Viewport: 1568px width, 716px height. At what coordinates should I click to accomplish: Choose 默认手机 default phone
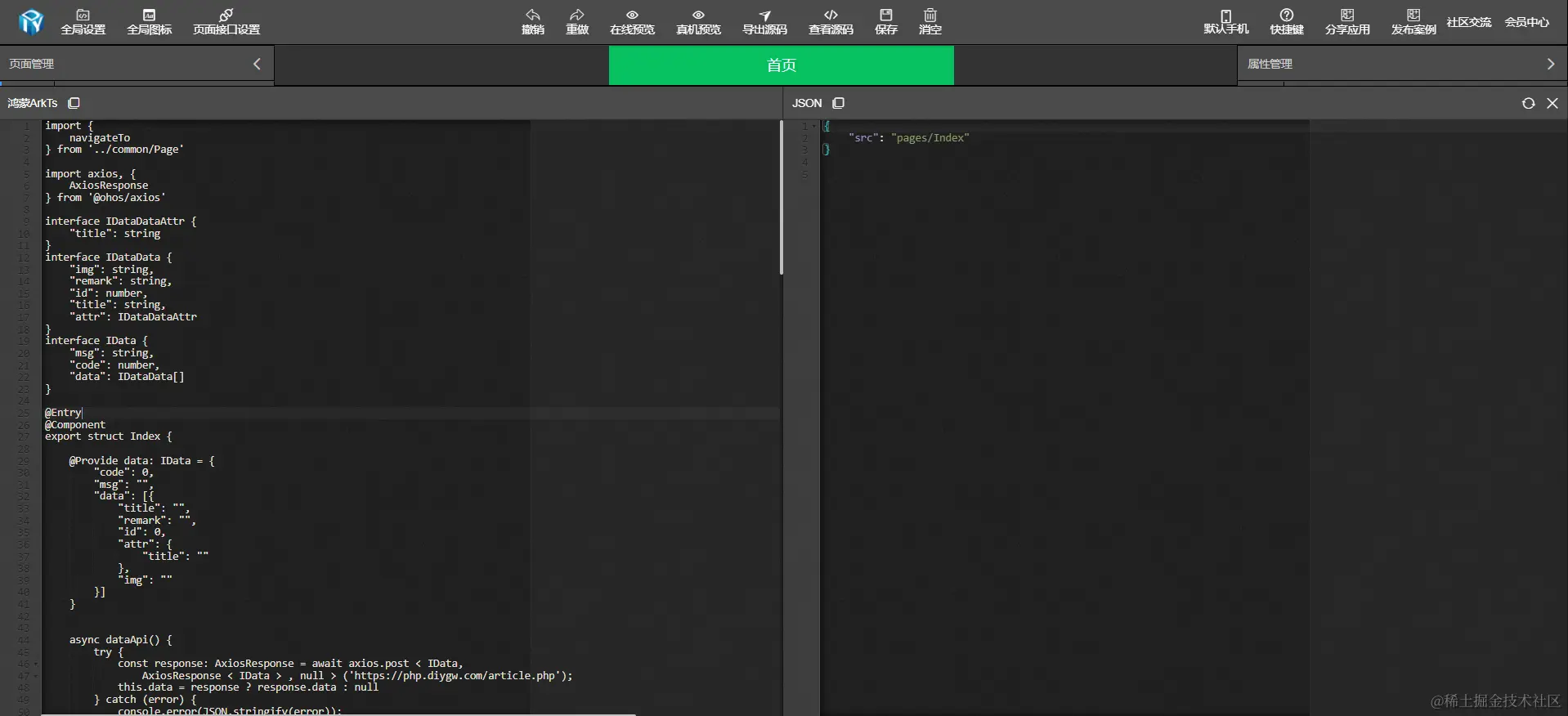(1226, 22)
